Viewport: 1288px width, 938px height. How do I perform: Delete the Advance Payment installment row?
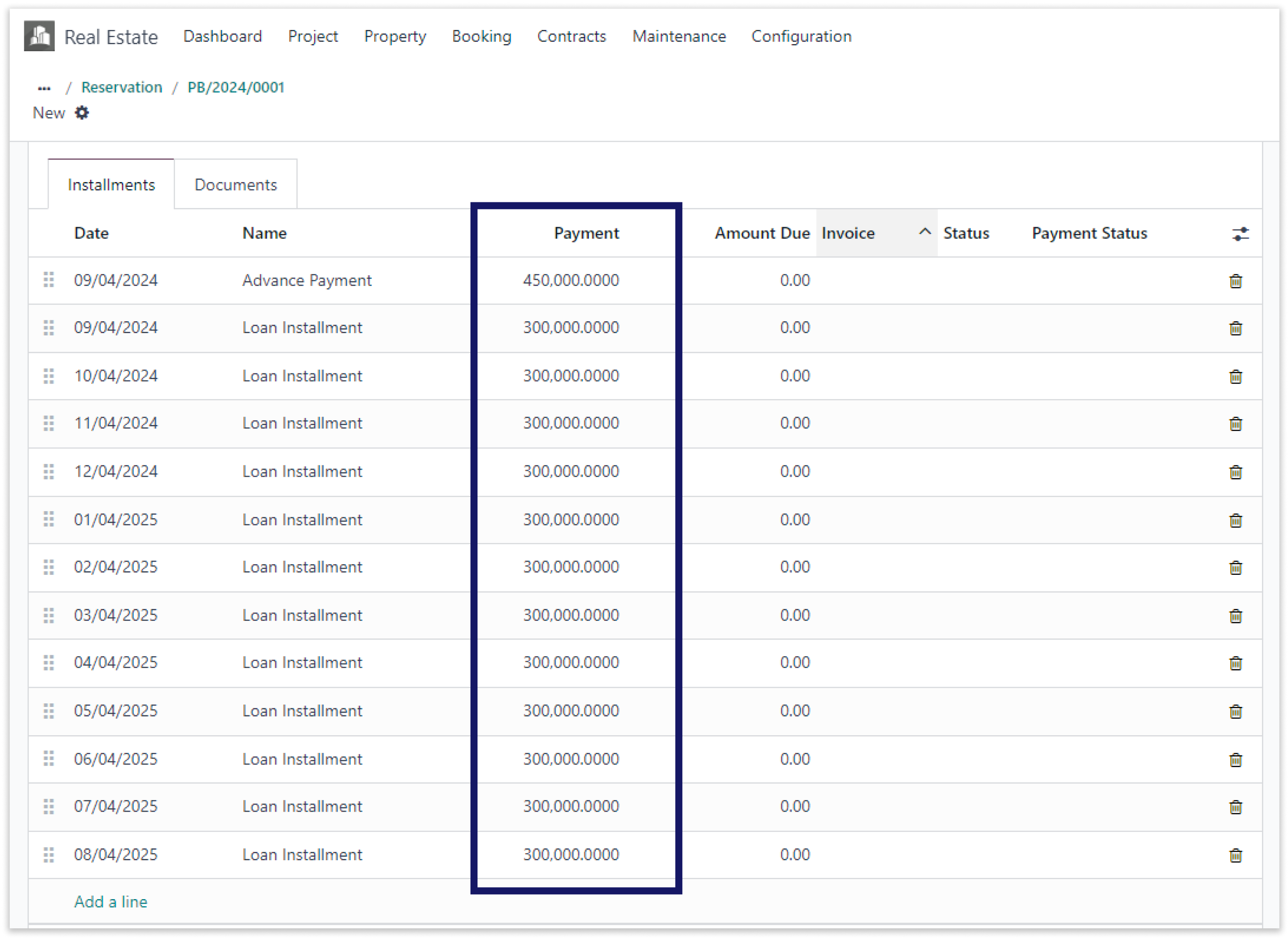(1235, 281)
